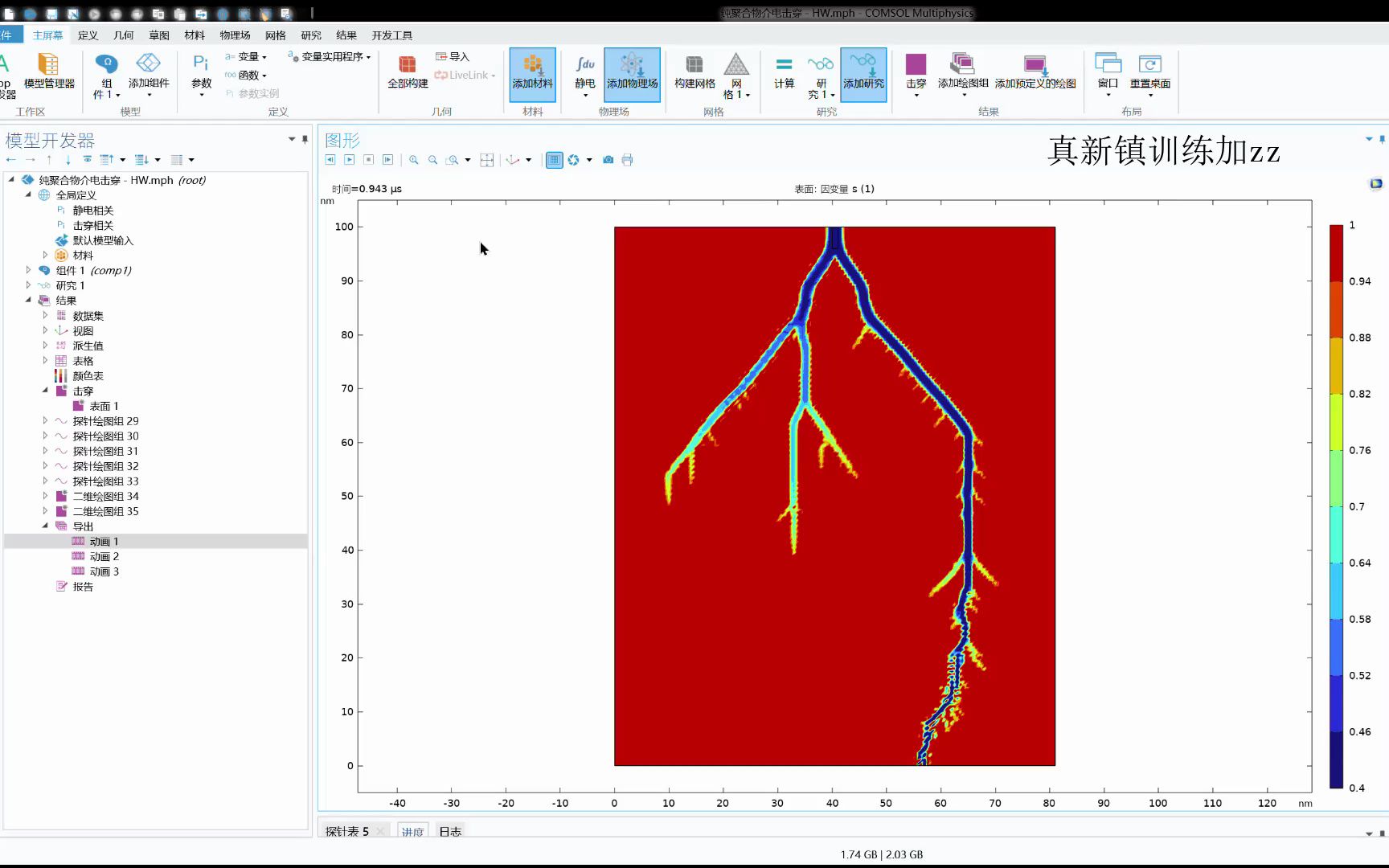Expand the 研究 1 tree node

pyautogui.click(x=28, y=285)
